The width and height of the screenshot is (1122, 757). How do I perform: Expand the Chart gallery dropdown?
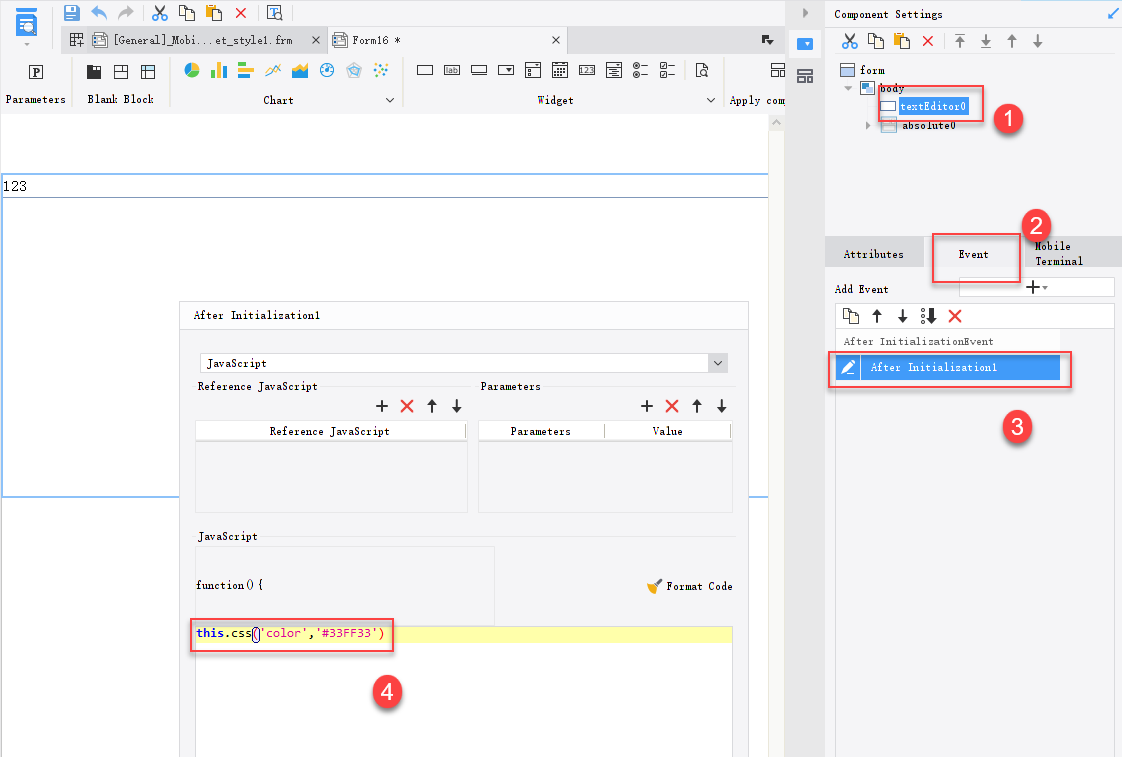click(390, 100)
